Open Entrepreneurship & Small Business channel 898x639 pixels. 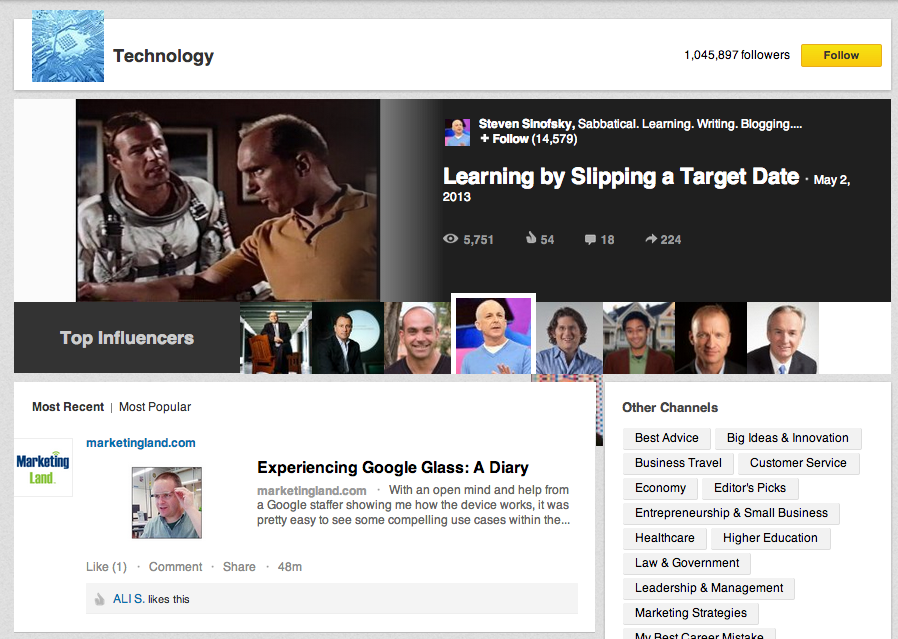731,513
